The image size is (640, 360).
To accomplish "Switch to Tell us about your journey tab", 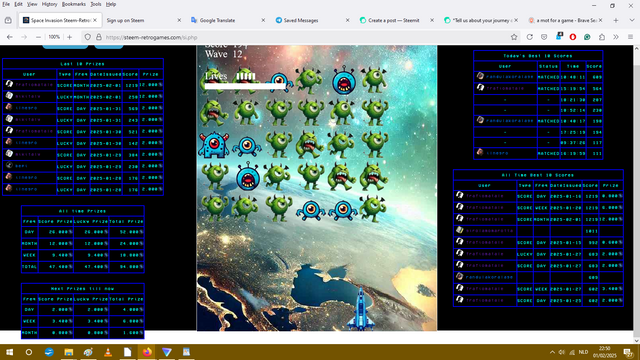I will (481, 20).
